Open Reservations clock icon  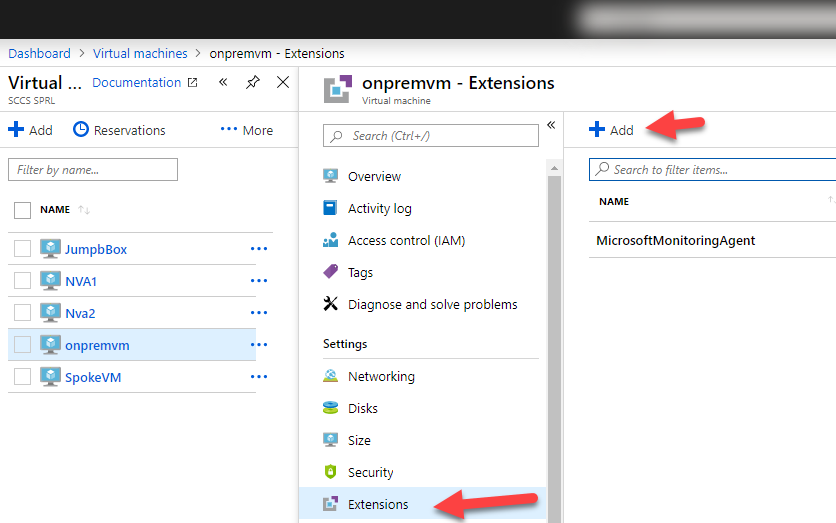tap(81, 130)
